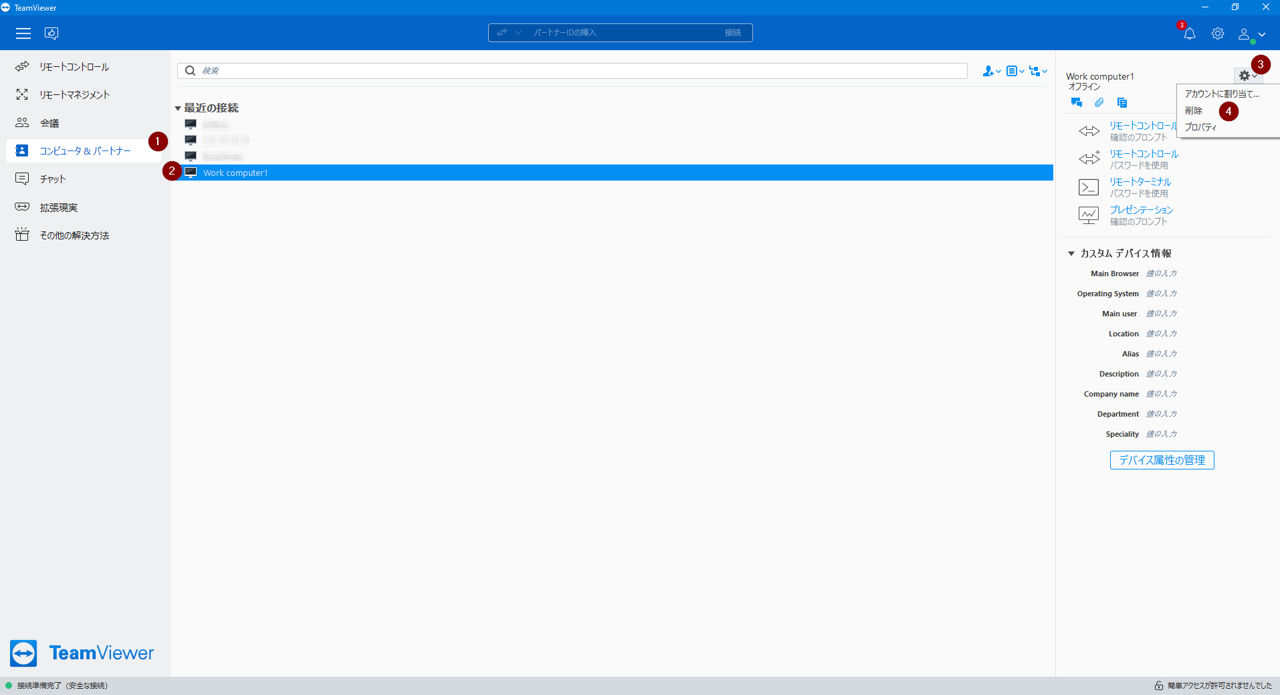Open the device gear dropdown in details panel
This screenshot has width=1280, height=695.
[x=1247, y=76]
